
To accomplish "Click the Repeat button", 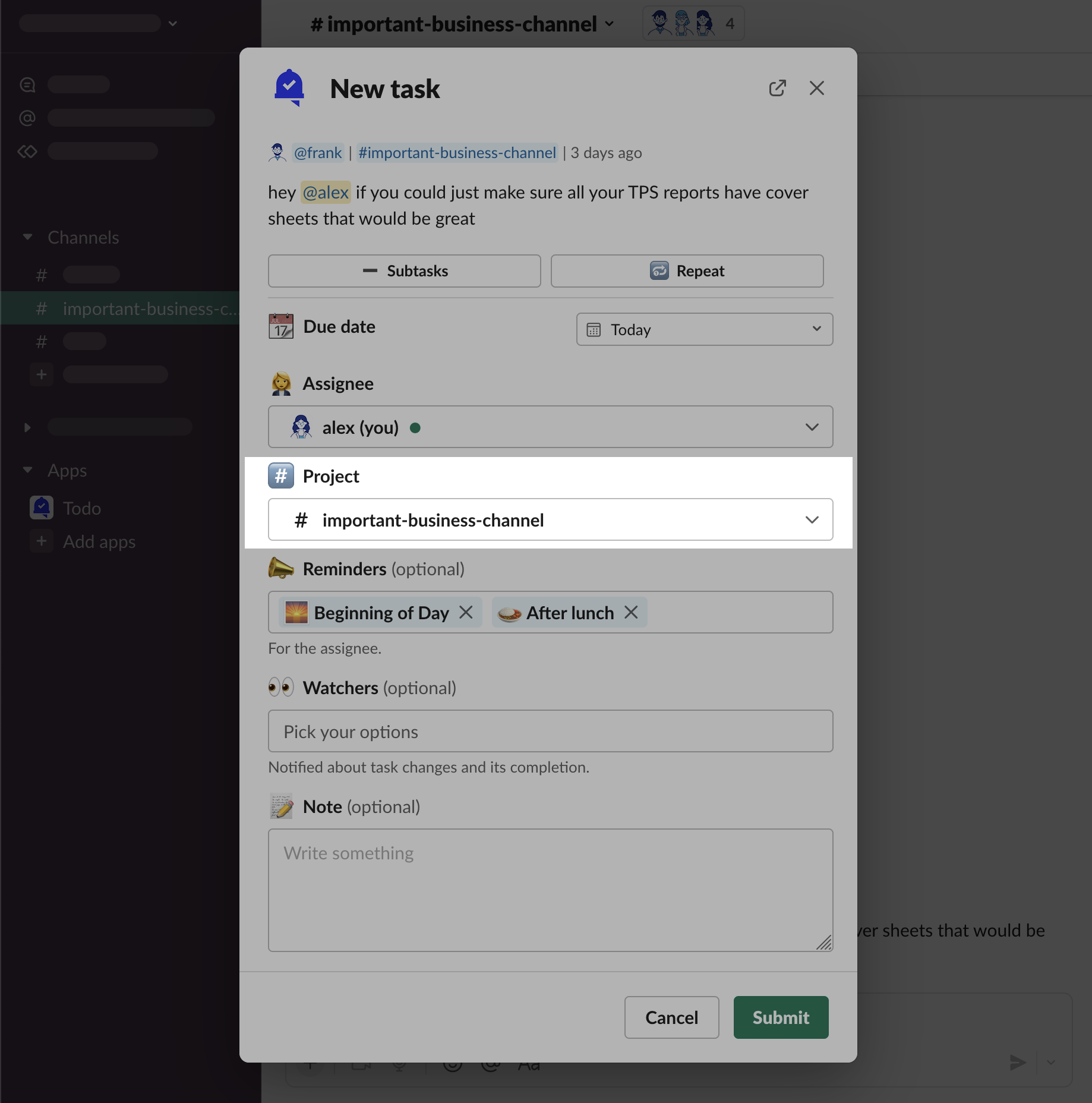I will (x=687, y=271).
